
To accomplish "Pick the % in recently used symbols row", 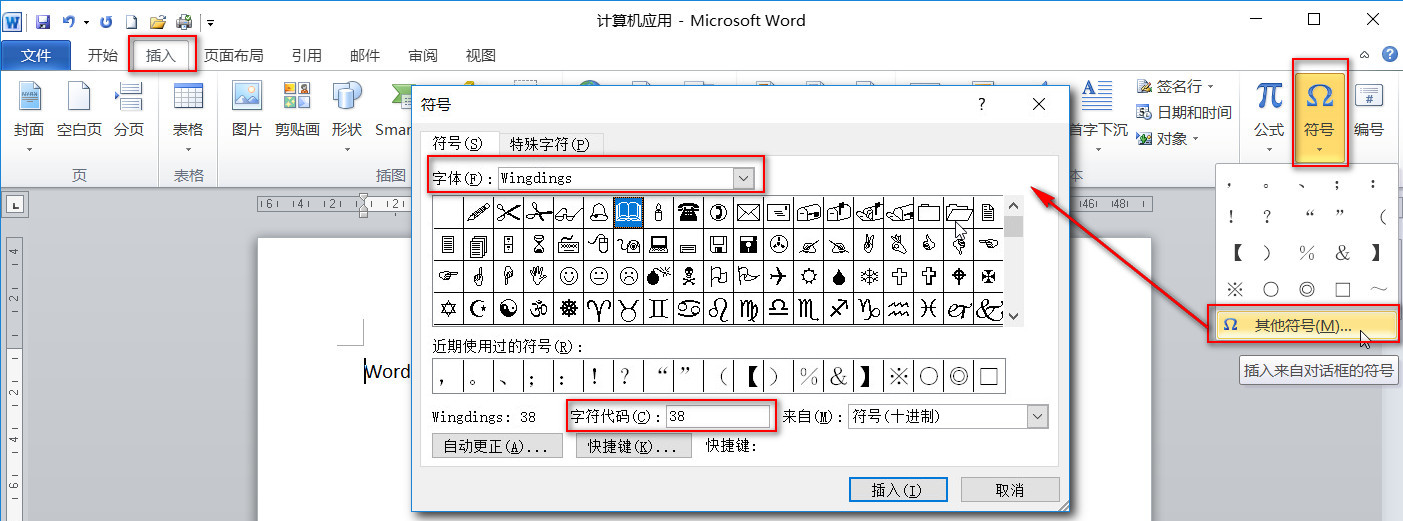I will click(x=808, y=376).
